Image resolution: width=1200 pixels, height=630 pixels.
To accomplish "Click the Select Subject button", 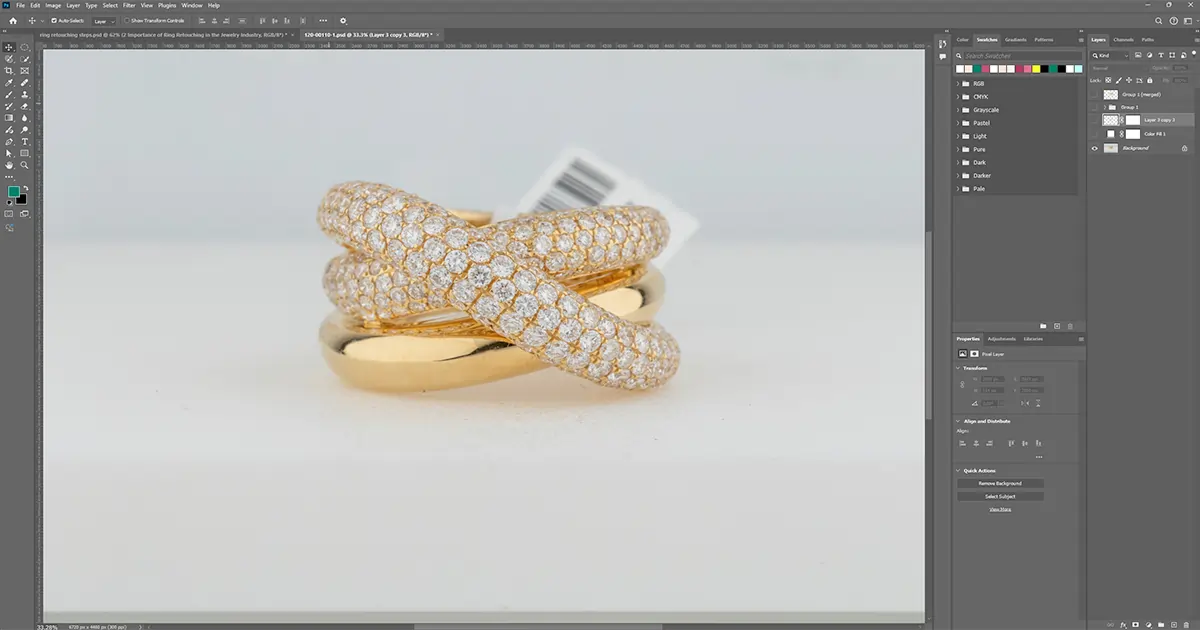I will pyautogui.click(x=1000, y=496).
